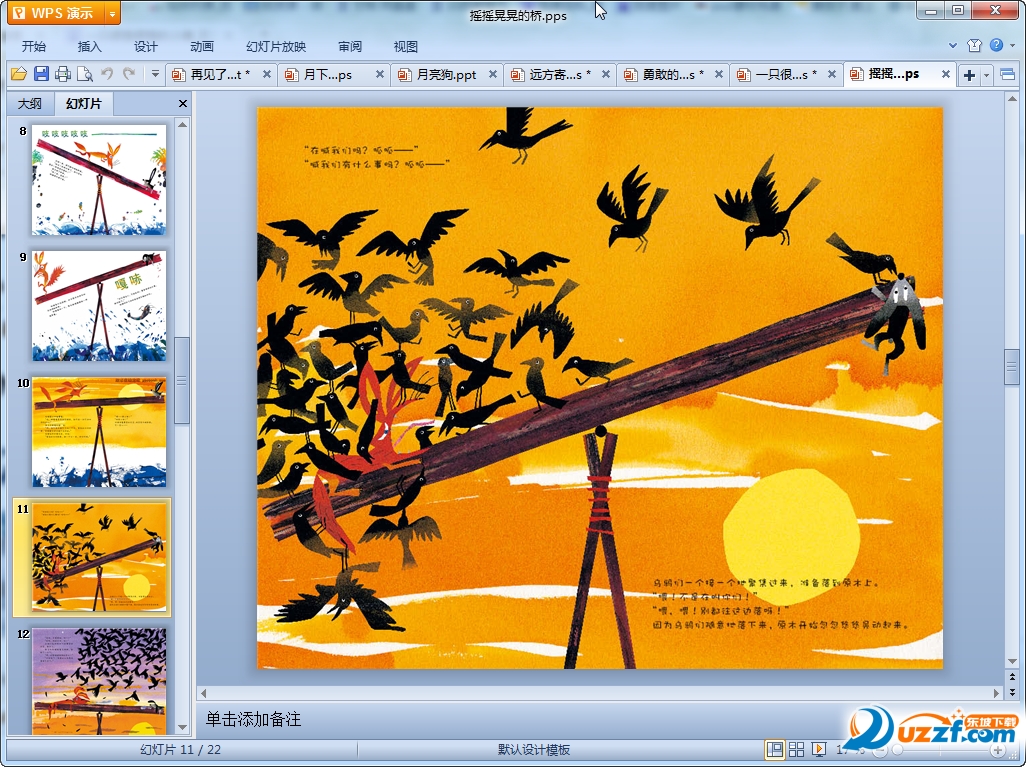Expand the WPS 演示 menu dropdown arrow
The image size is (1026, 767).
click(x=113, y=13)
